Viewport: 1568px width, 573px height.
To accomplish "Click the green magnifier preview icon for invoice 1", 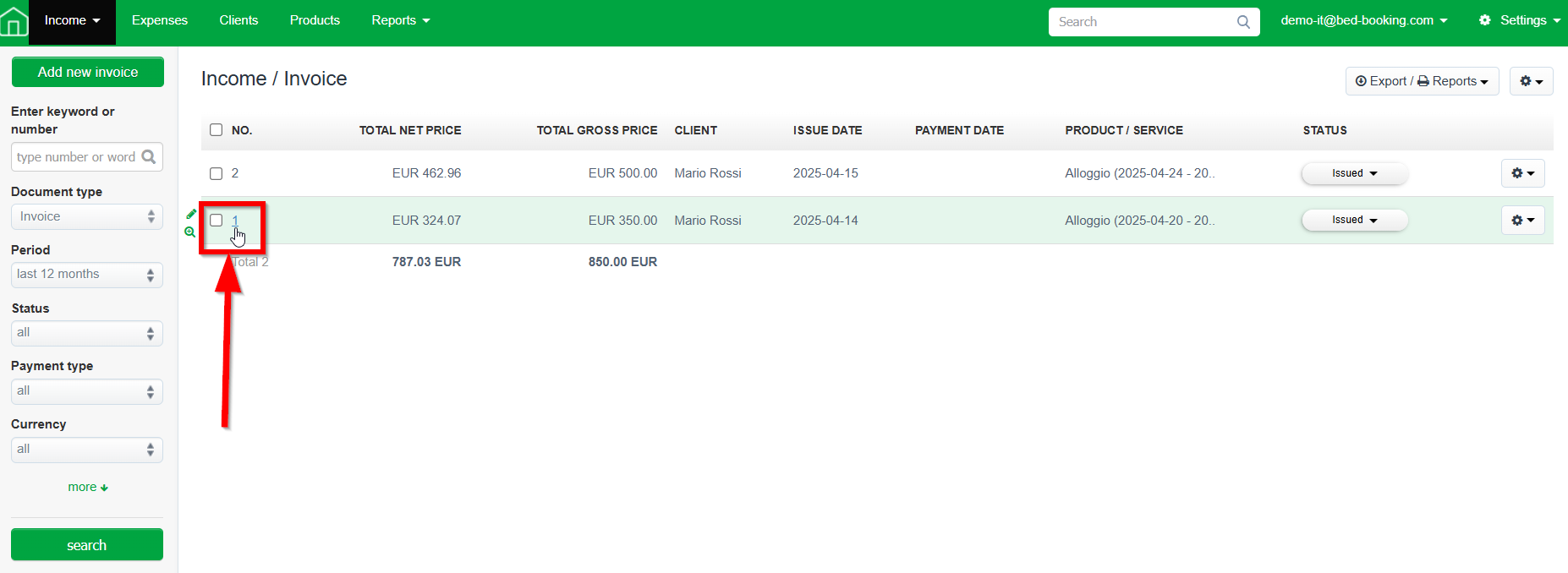I will [x=190, y=232].
